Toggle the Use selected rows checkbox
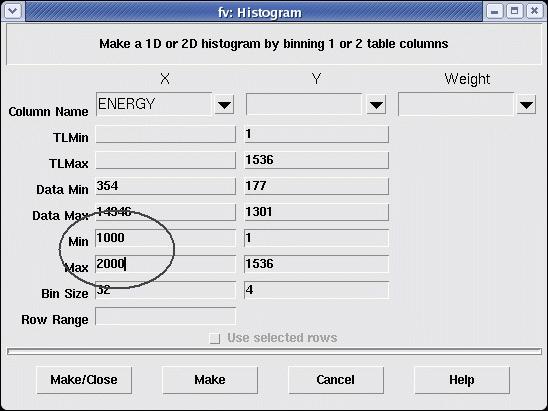 [x=215, y=338]
